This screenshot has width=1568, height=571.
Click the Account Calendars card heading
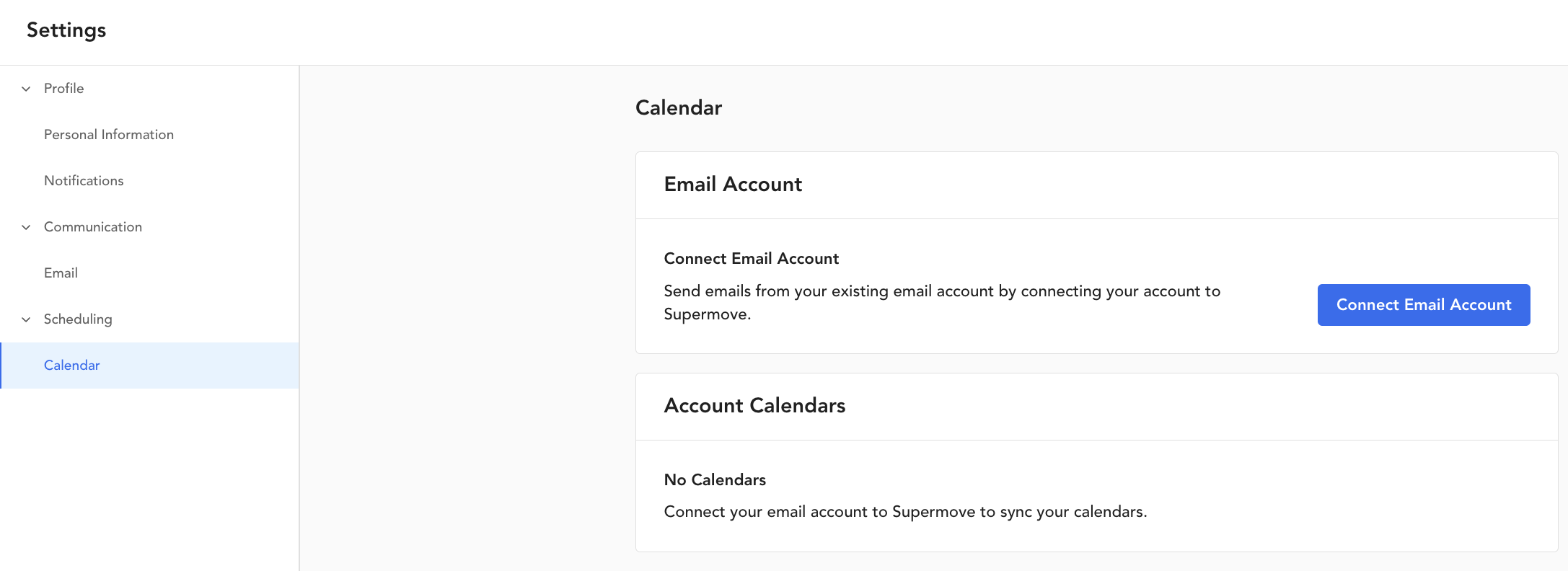tap(754, 406)
